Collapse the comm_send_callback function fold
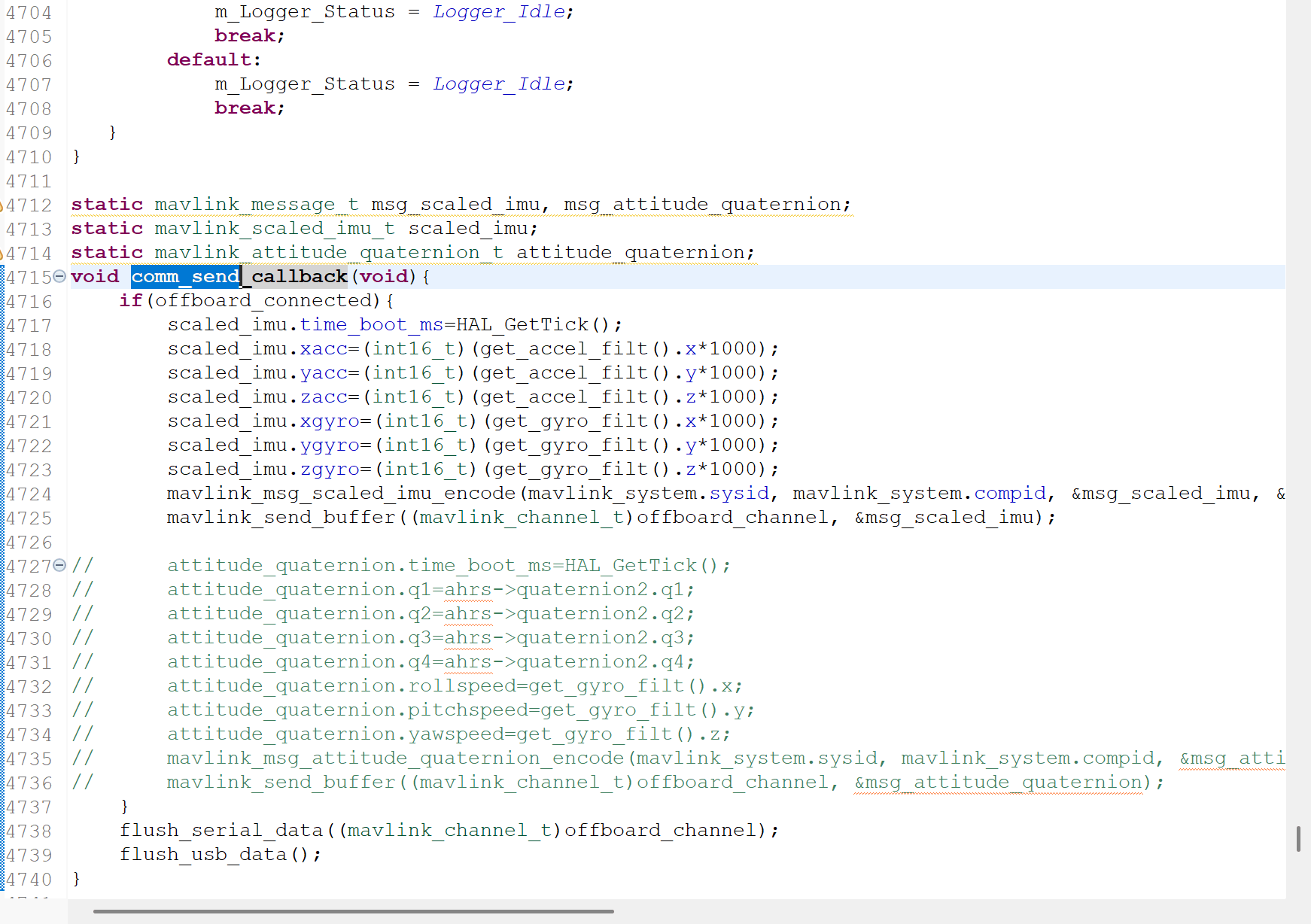 [x=59, y=276]
